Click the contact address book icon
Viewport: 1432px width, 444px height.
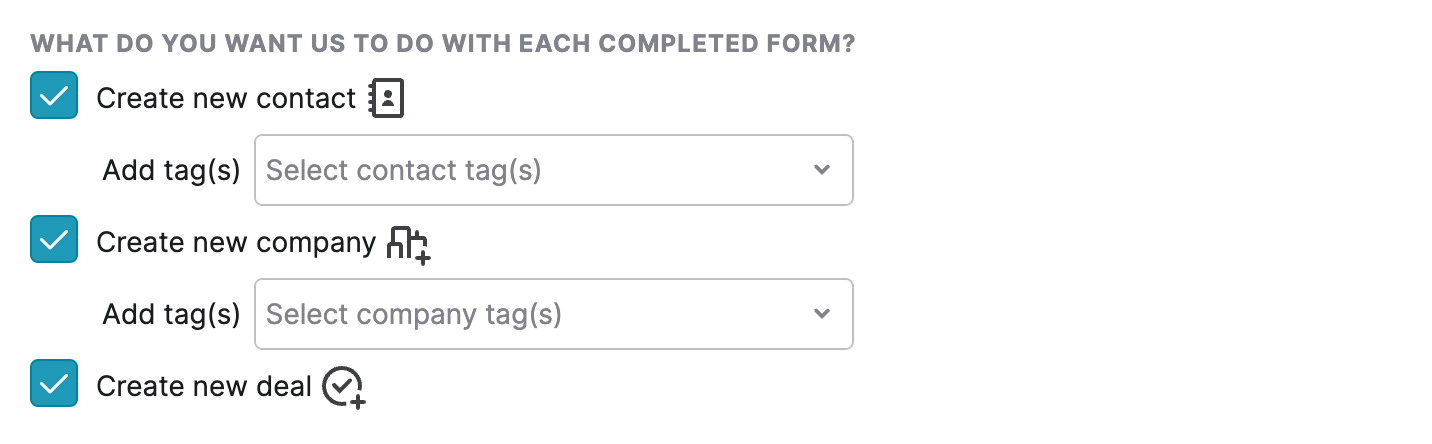387,99
